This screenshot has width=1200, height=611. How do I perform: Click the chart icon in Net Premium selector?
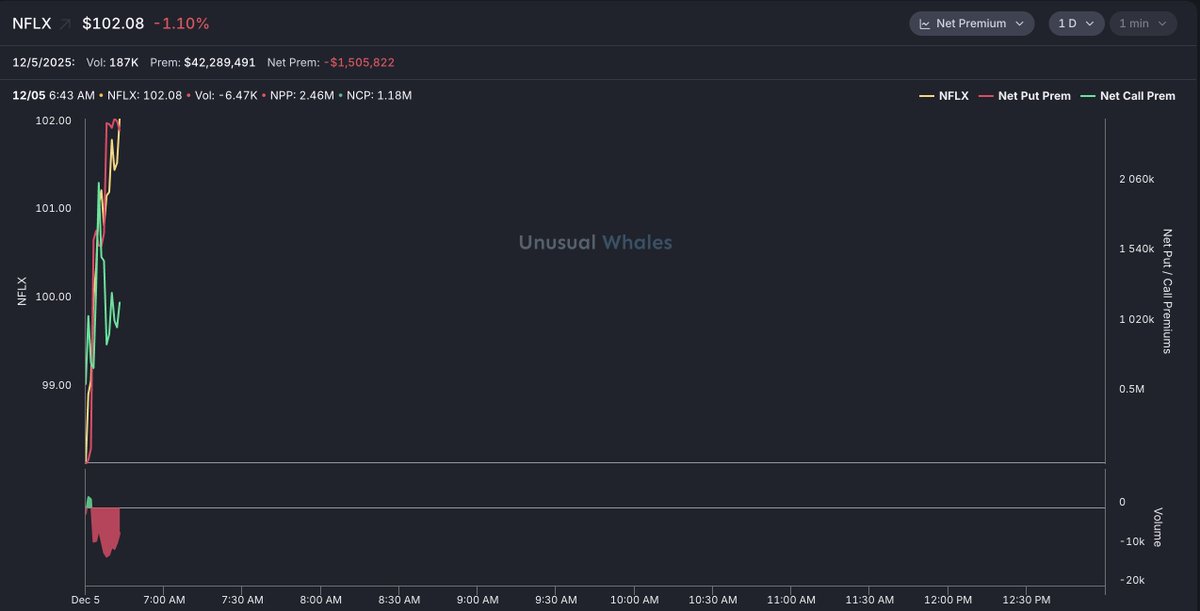(925, 23)
